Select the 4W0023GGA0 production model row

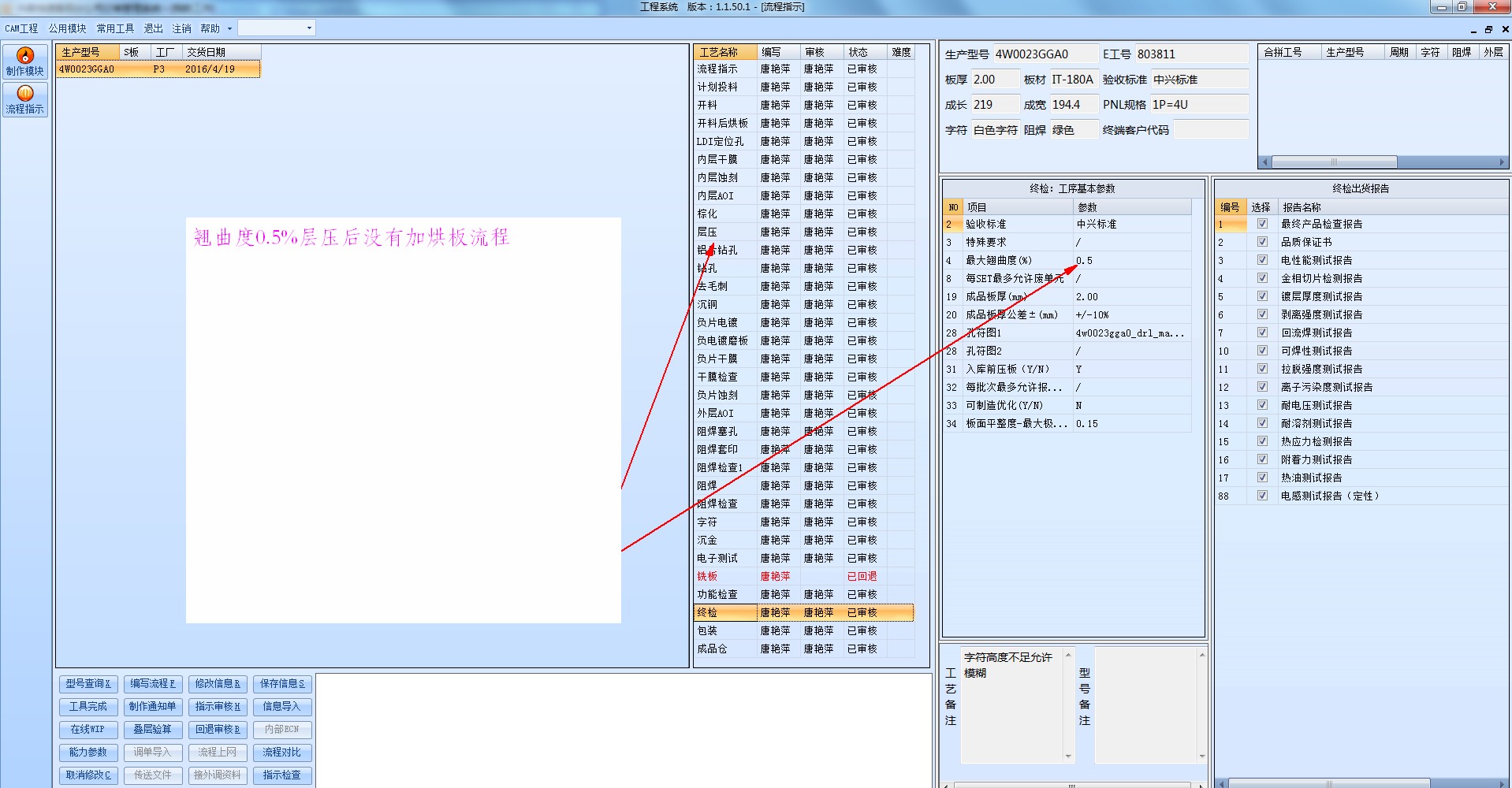(158, 69)
